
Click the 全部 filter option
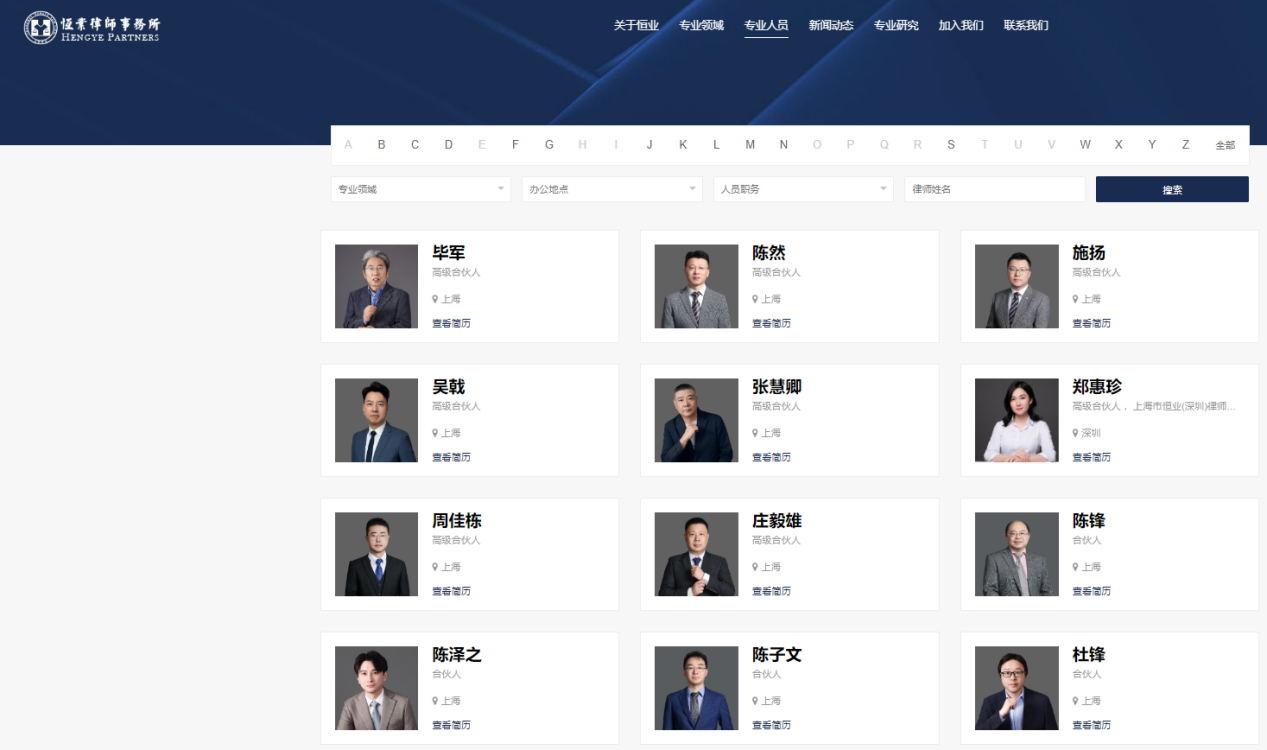(1225, 144)
